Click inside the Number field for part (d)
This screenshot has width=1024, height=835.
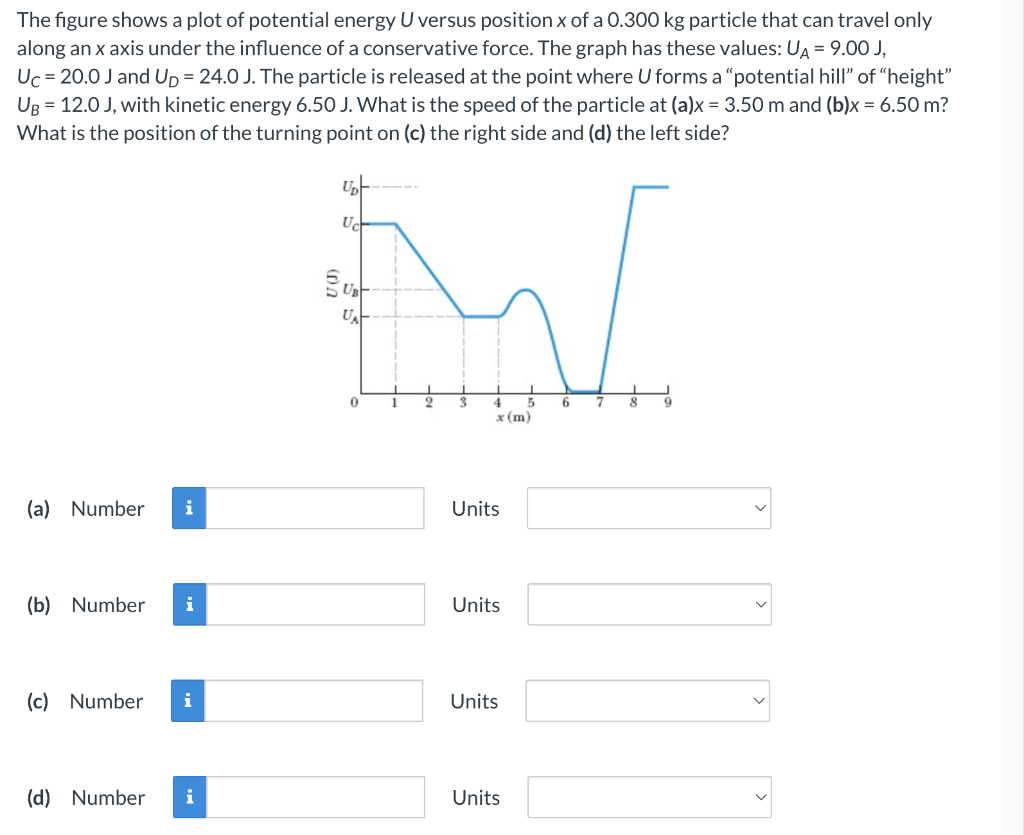(315, 797)
